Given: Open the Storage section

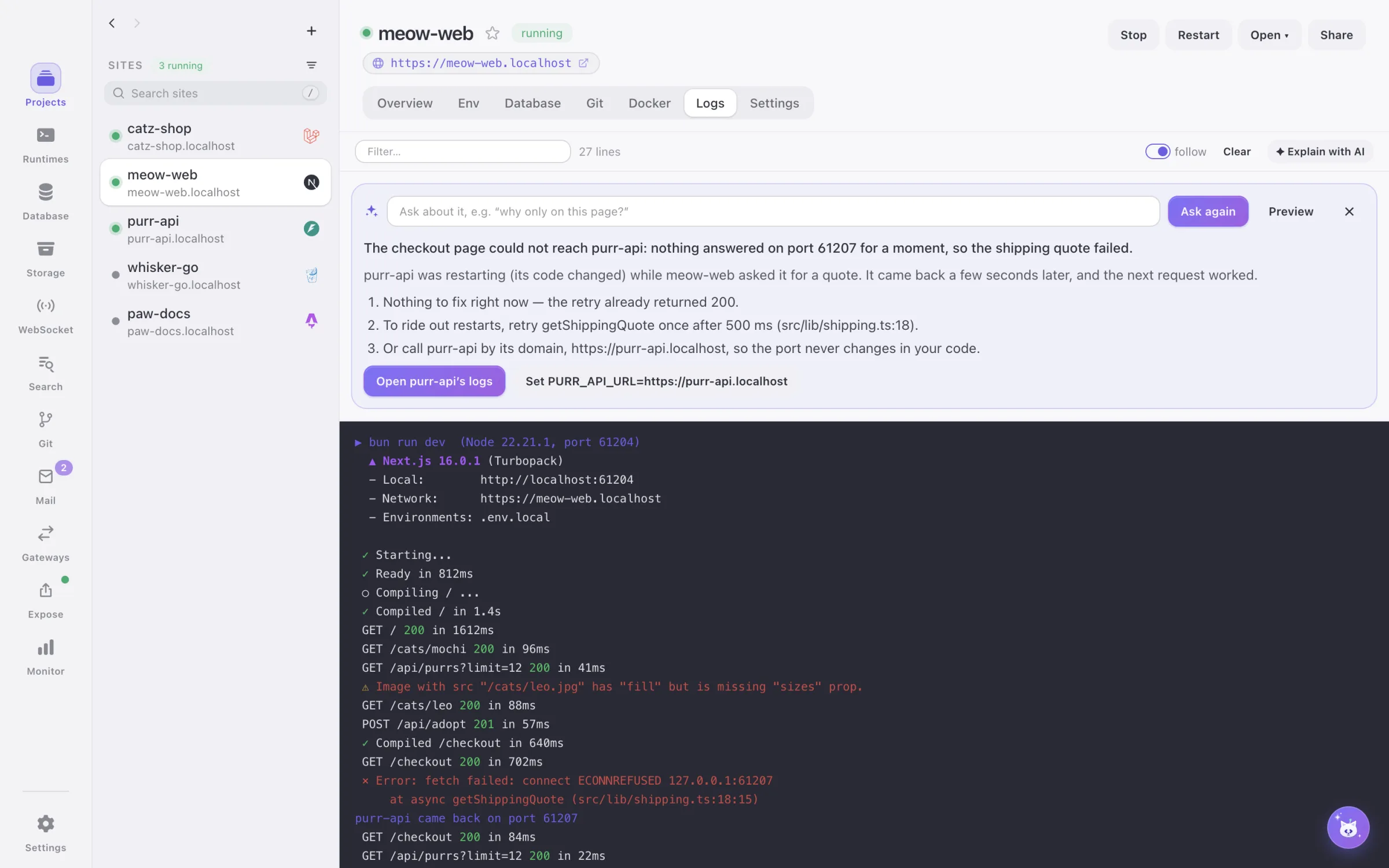Looking at the screenshot, I should click(45, 259).
